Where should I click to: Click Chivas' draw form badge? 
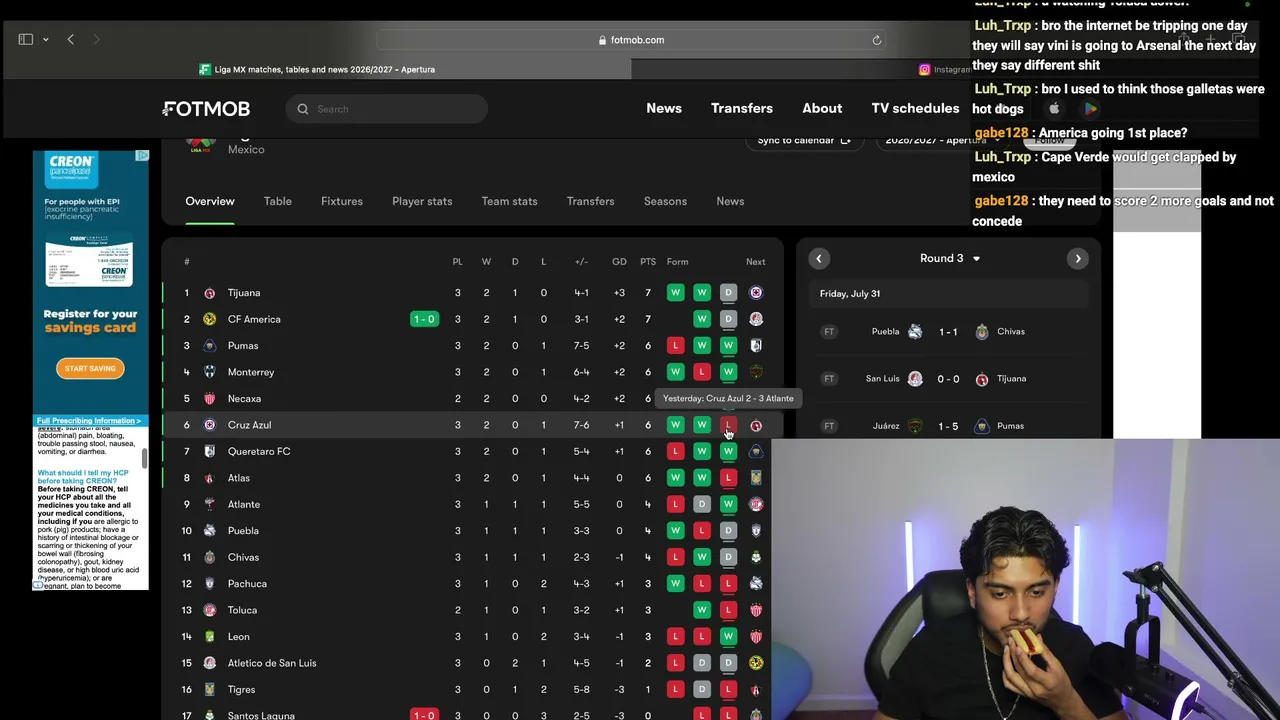tap(728, 557)
